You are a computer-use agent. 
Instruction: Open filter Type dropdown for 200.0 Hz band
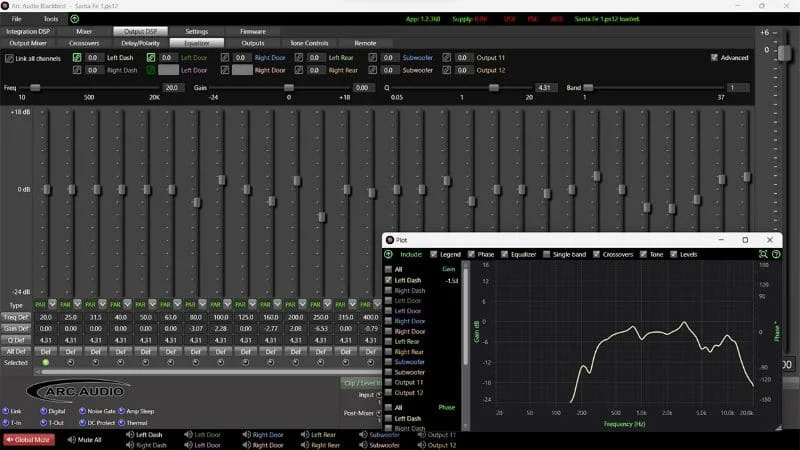[303, 304]
